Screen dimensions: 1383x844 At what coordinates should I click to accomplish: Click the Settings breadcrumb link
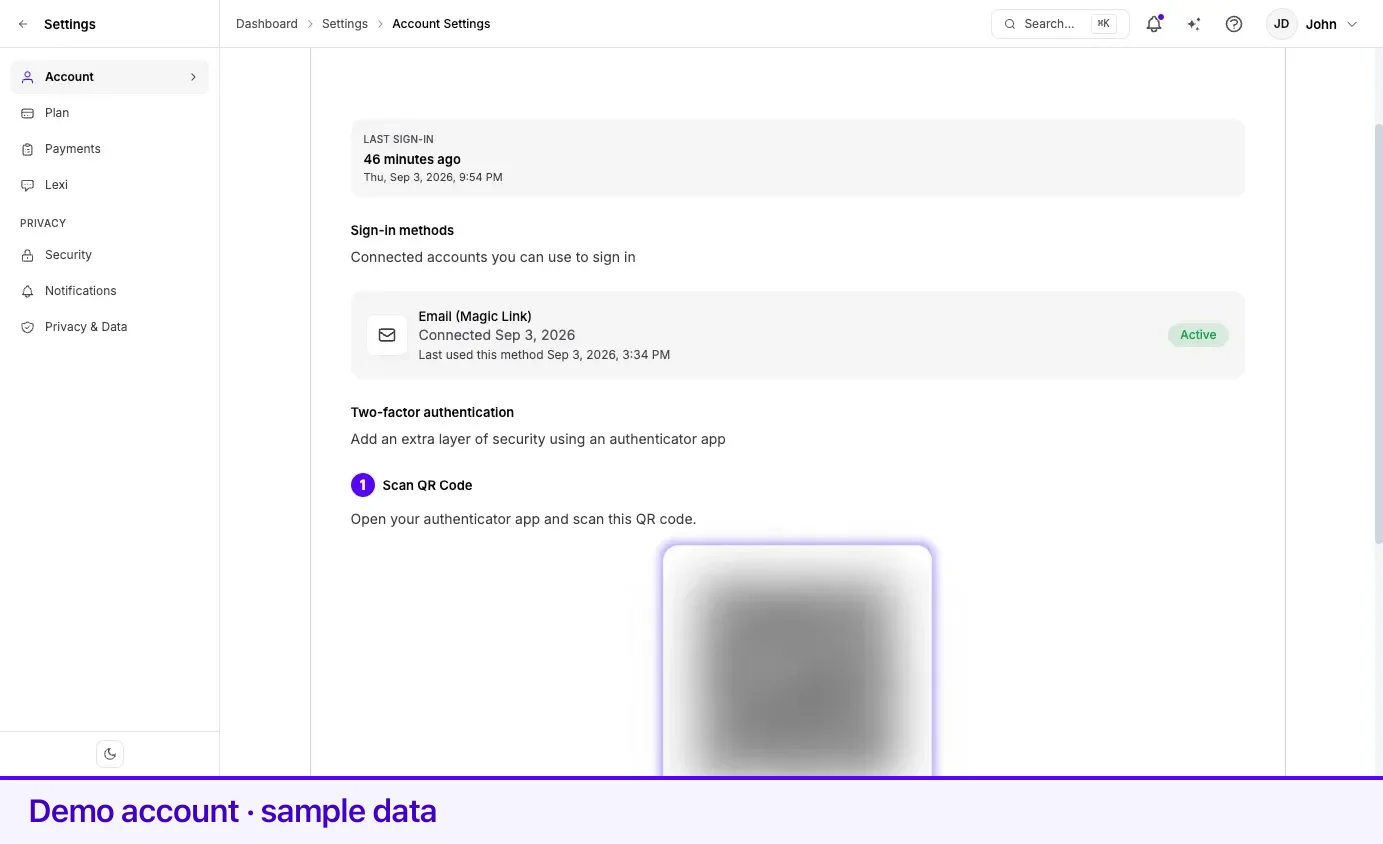[x=345, y=24]
